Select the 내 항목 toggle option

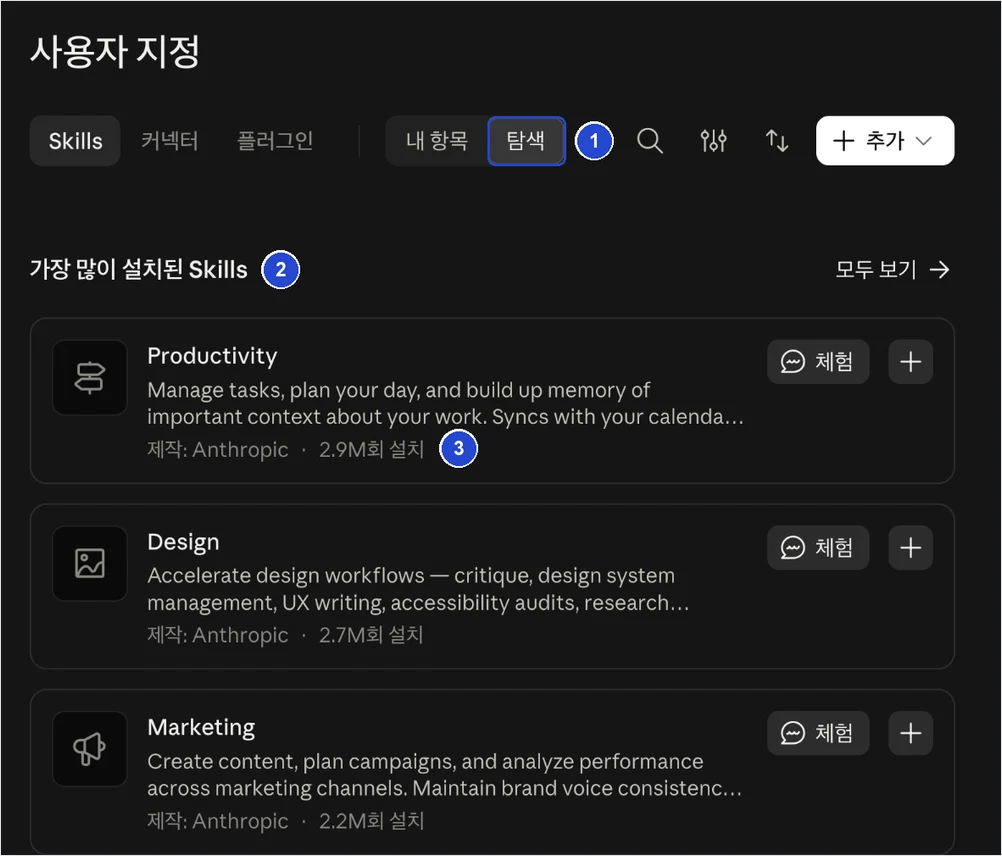tap(437, 141)
